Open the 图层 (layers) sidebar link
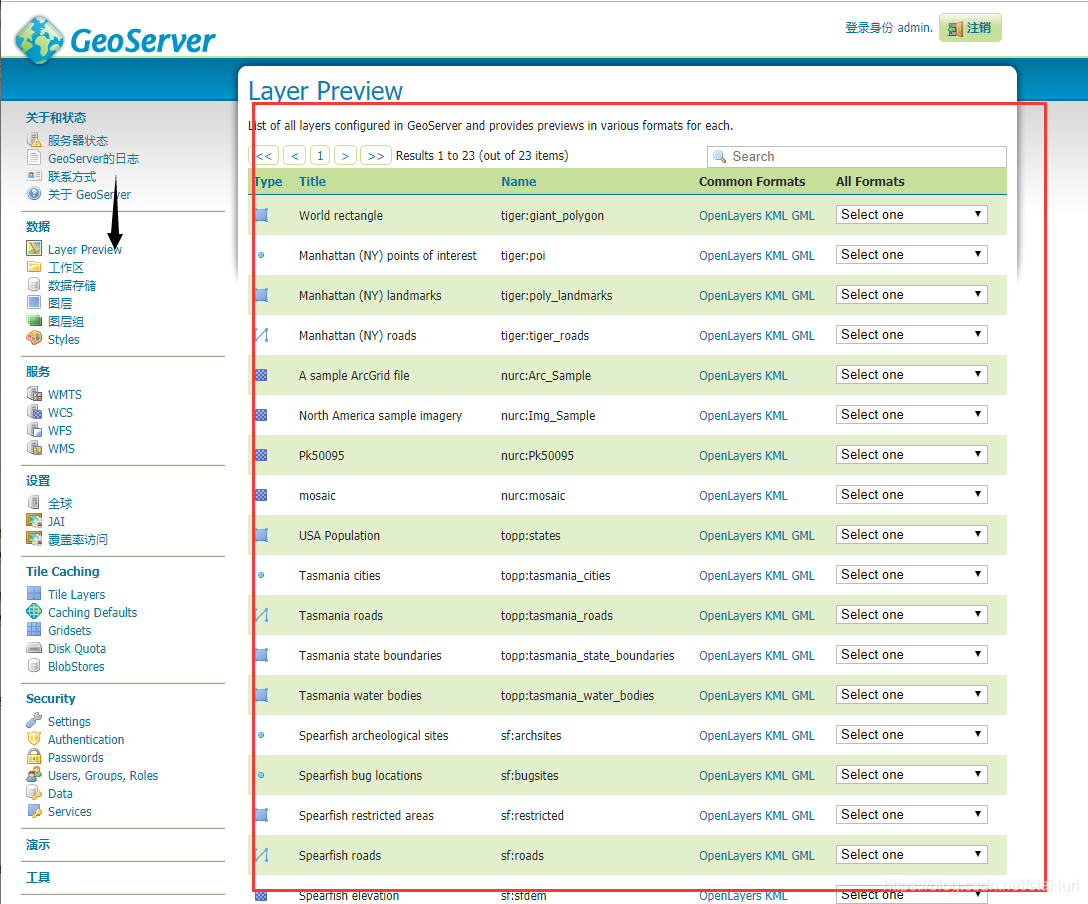 (x=60, y=303)
